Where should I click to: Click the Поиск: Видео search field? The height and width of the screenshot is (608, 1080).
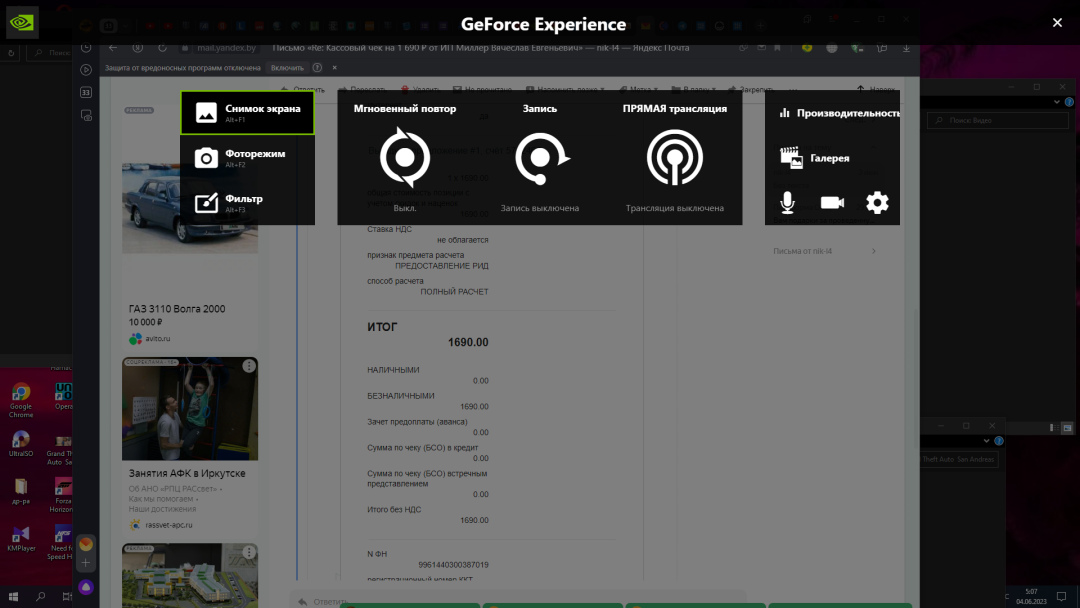[x=998, y=120]
